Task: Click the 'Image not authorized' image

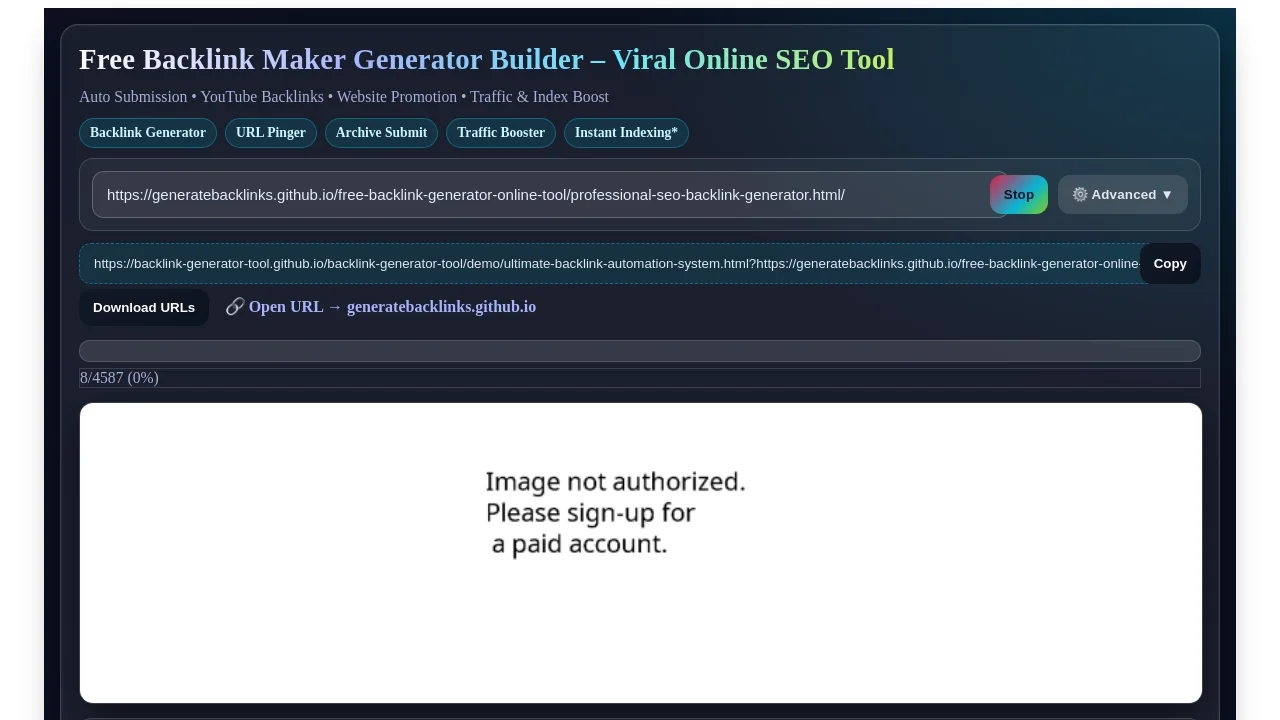Action: click(641, 553)
